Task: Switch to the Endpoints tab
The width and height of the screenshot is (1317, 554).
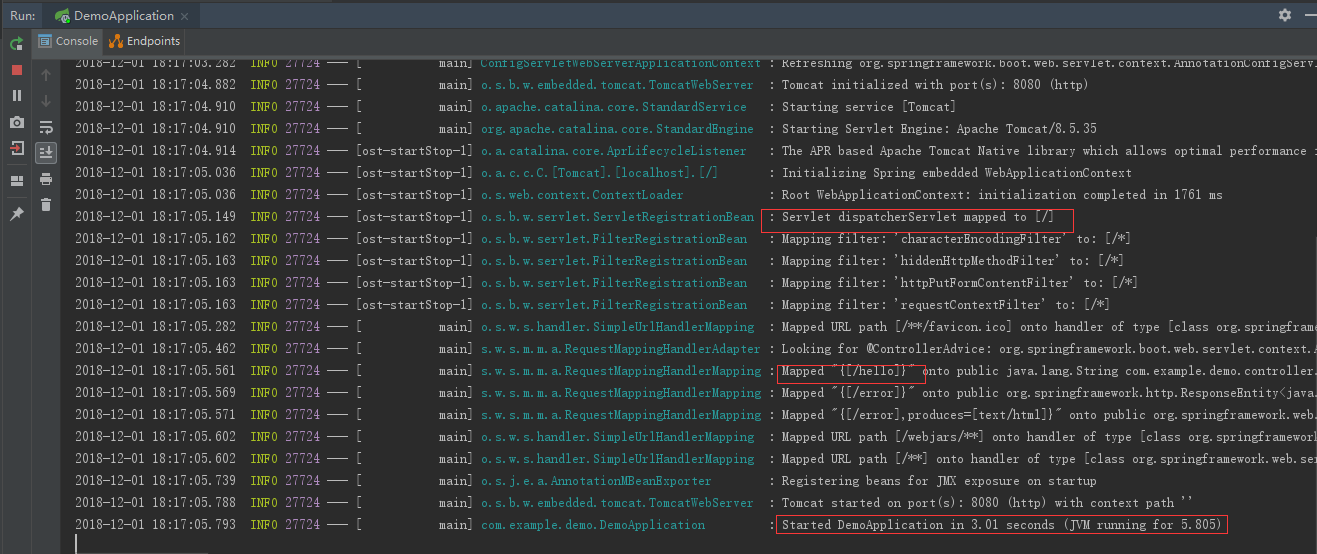Action: 145,41
